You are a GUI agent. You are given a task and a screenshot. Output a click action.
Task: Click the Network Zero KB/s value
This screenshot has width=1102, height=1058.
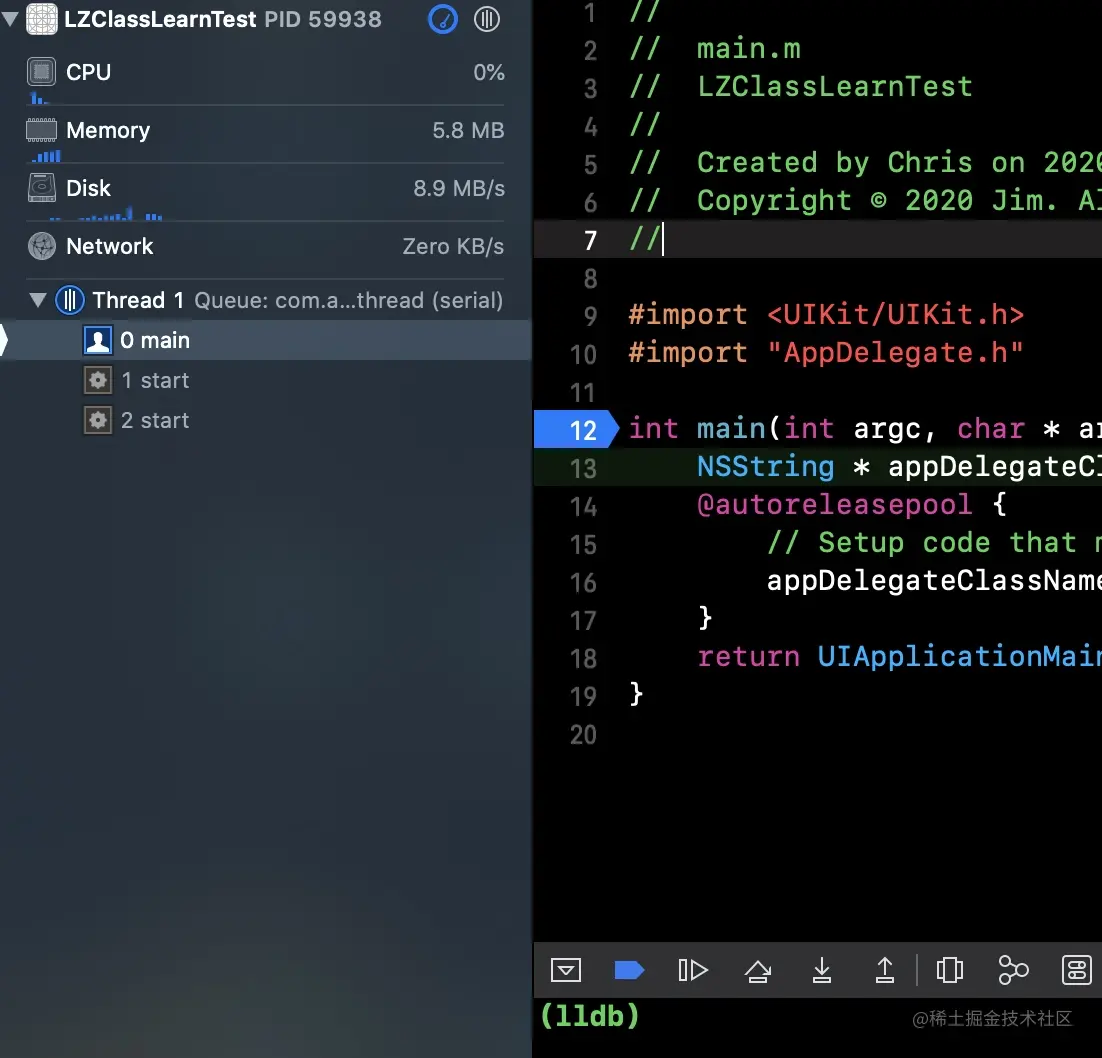click(x=453, y=247)
